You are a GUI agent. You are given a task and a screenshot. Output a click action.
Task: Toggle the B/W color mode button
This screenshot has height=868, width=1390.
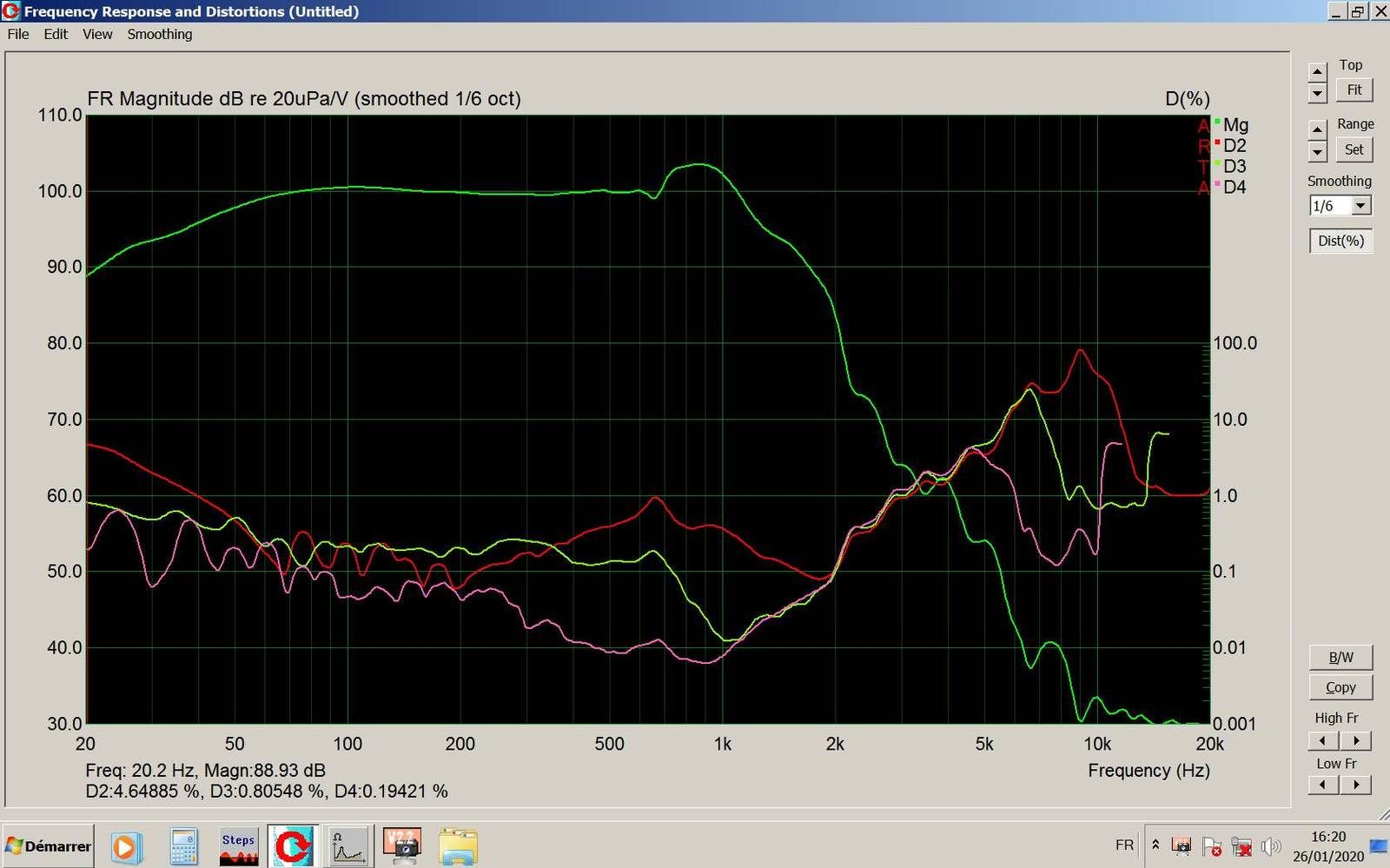[1340, 658]
